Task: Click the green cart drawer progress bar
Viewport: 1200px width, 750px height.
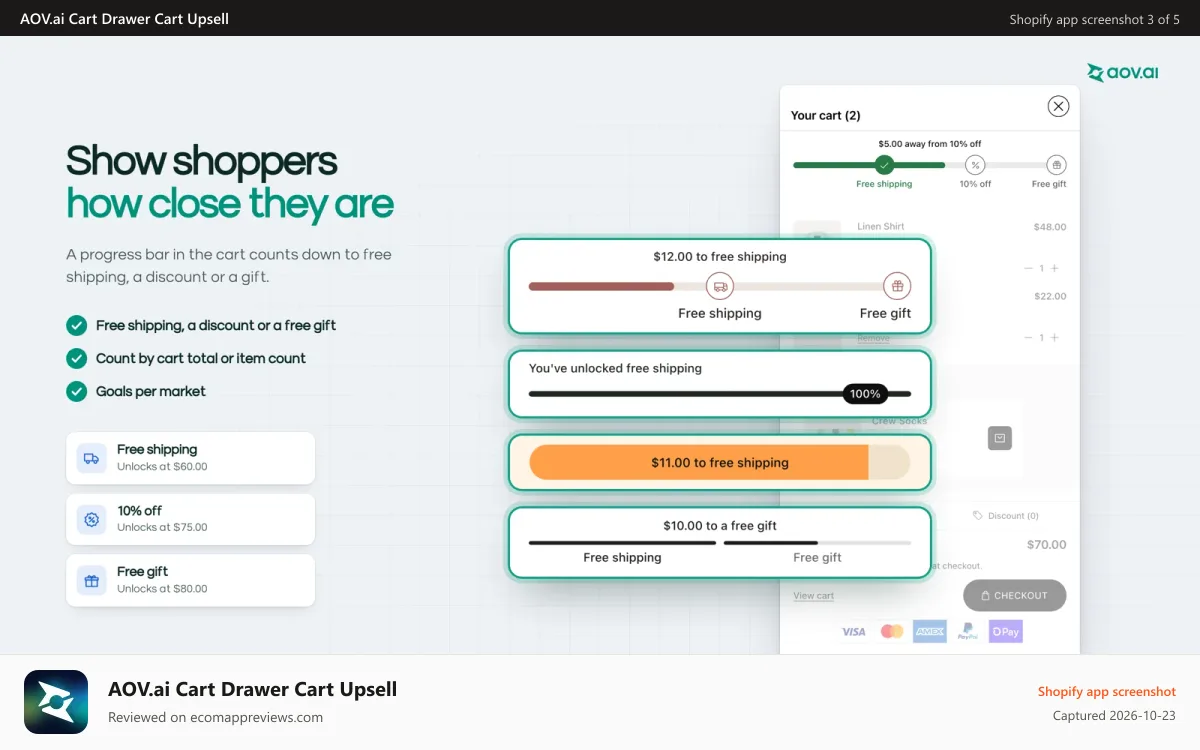Action: [929, 165]
